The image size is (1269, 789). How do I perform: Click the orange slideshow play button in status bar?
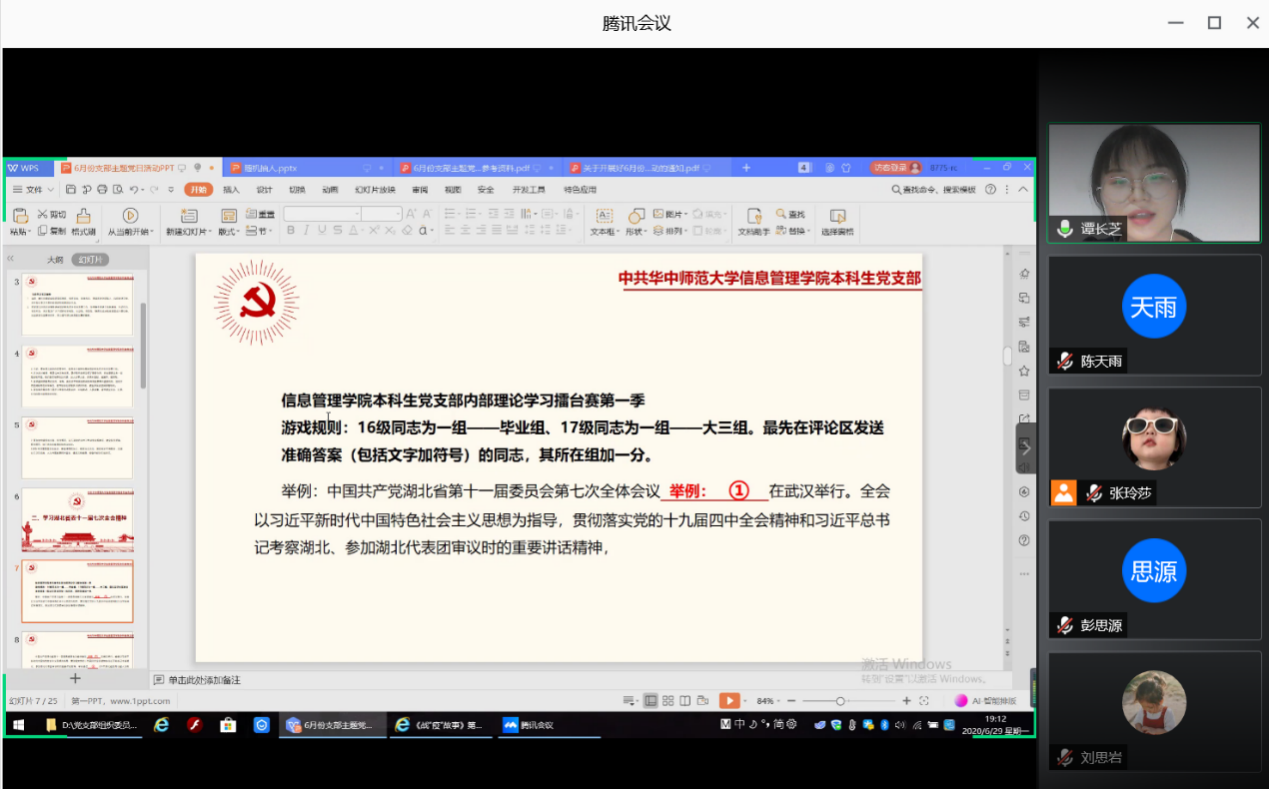pos(730,701)
